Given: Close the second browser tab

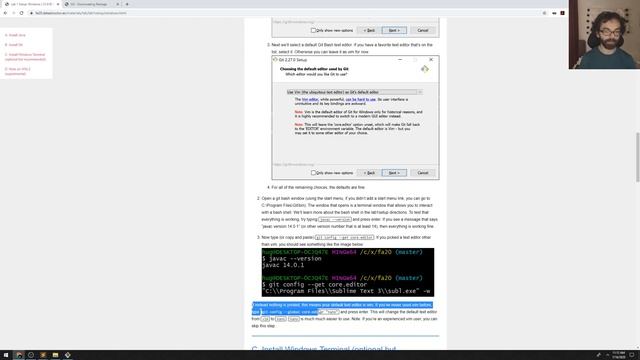Looking at the screenshot, I should coord(118,4).
